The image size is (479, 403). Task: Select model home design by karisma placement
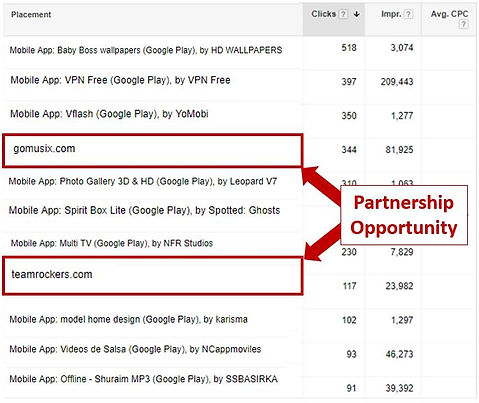pyautogui.click(x=128, y=319)
